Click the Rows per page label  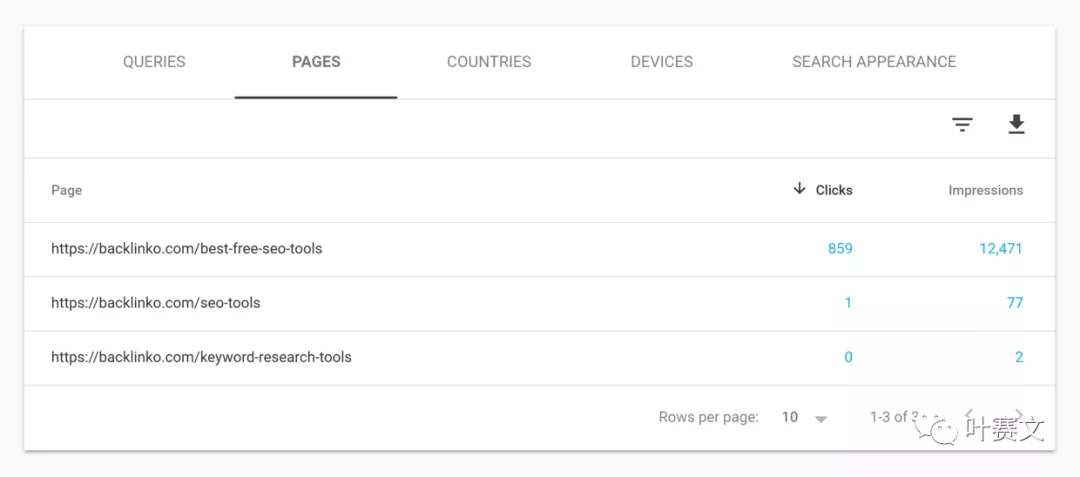(709, 417)
